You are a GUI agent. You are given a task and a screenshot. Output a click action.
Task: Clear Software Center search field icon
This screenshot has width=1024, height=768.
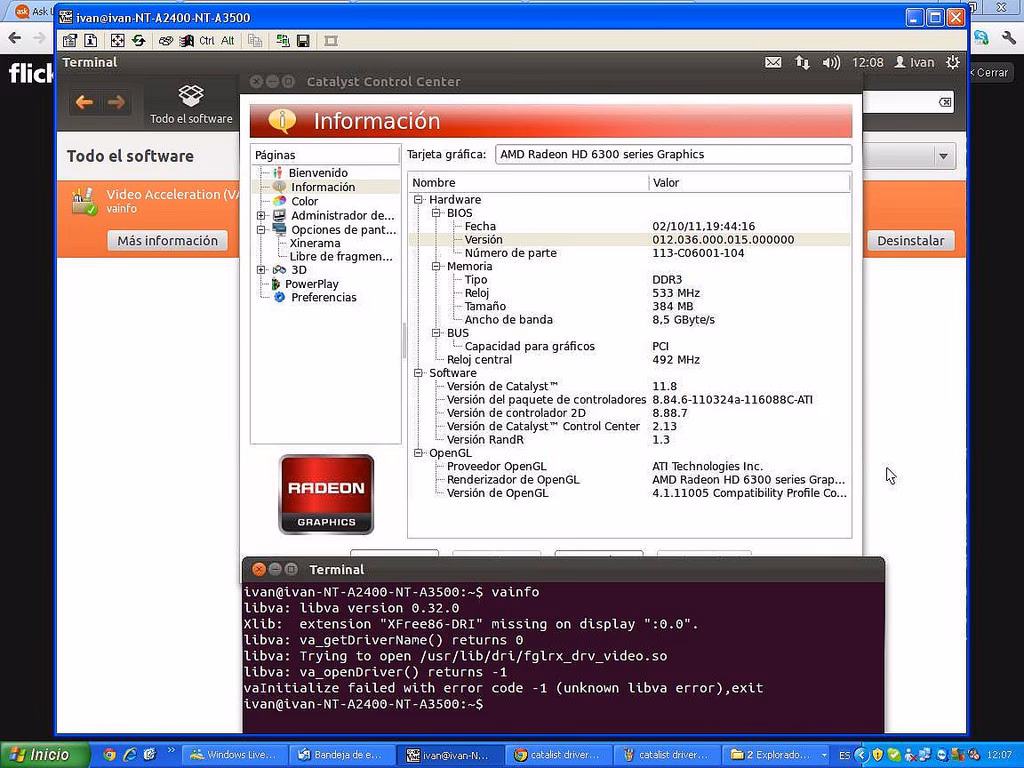pos(945,102)
